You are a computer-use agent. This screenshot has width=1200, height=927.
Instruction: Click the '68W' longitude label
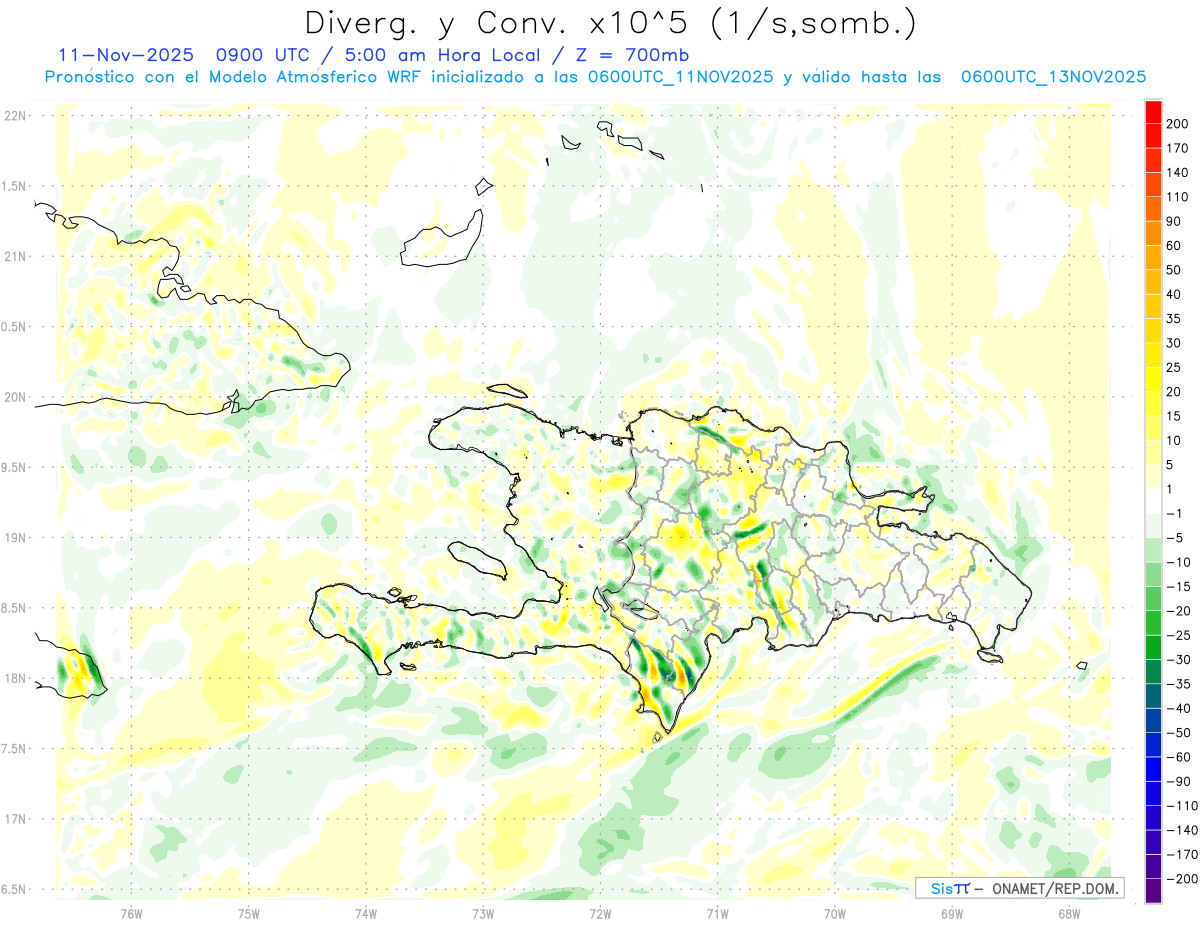coord(1069,913)
